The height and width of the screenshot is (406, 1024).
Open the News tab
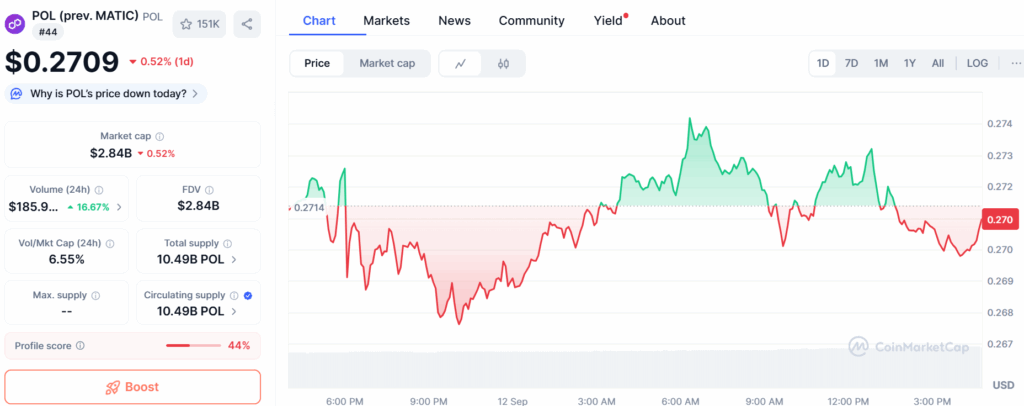pos(455,21)
